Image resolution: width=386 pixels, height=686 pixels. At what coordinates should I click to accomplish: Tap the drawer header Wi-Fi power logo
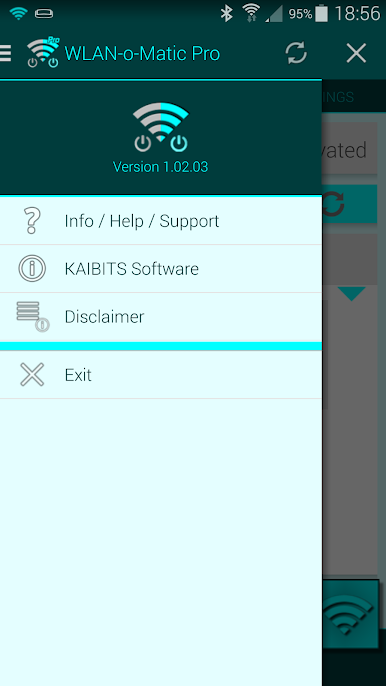pyautogui.click(x=161, y=127)
